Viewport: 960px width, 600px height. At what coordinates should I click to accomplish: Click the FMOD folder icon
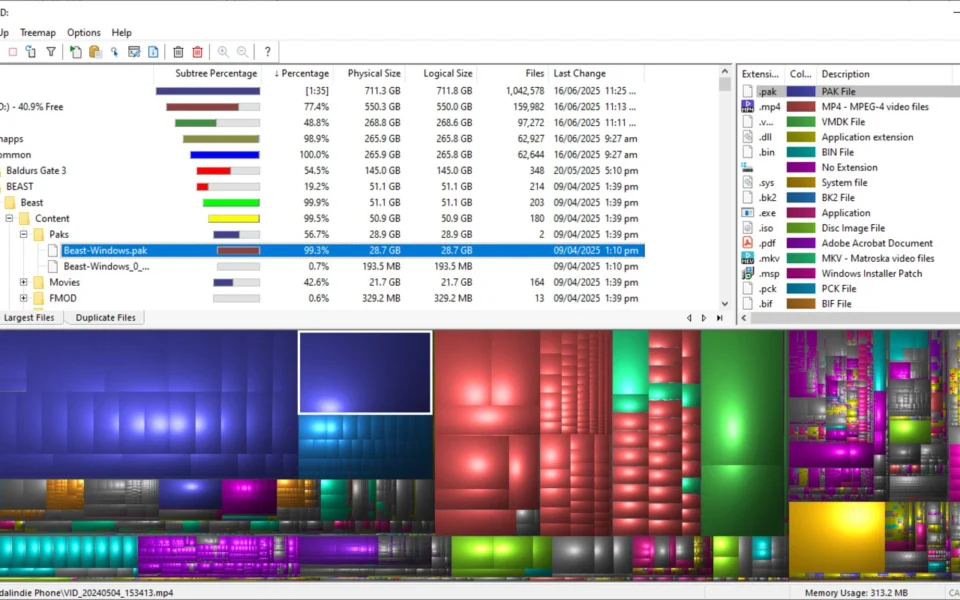(x=39, y=298)
